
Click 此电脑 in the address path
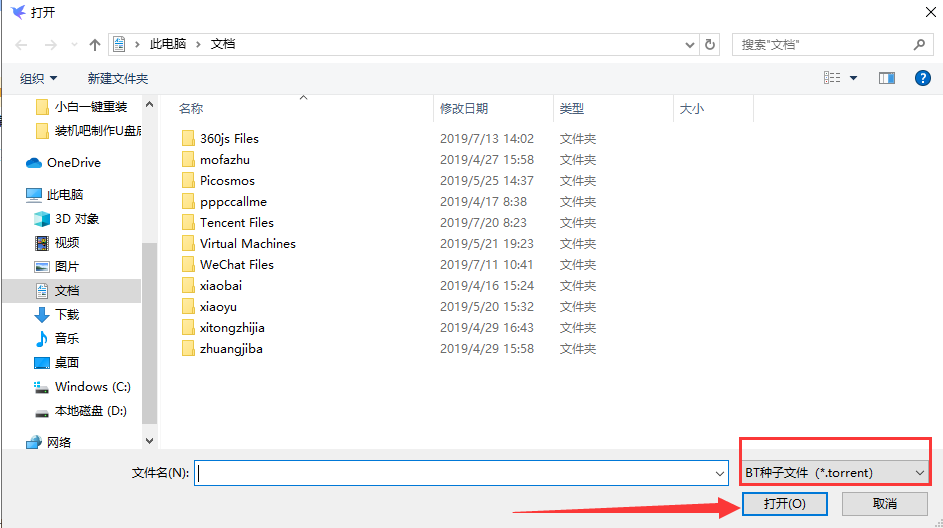168,44
